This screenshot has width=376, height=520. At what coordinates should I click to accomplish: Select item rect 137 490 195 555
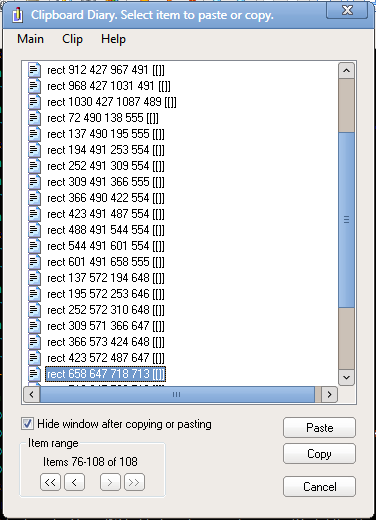(x=106, y=134)
